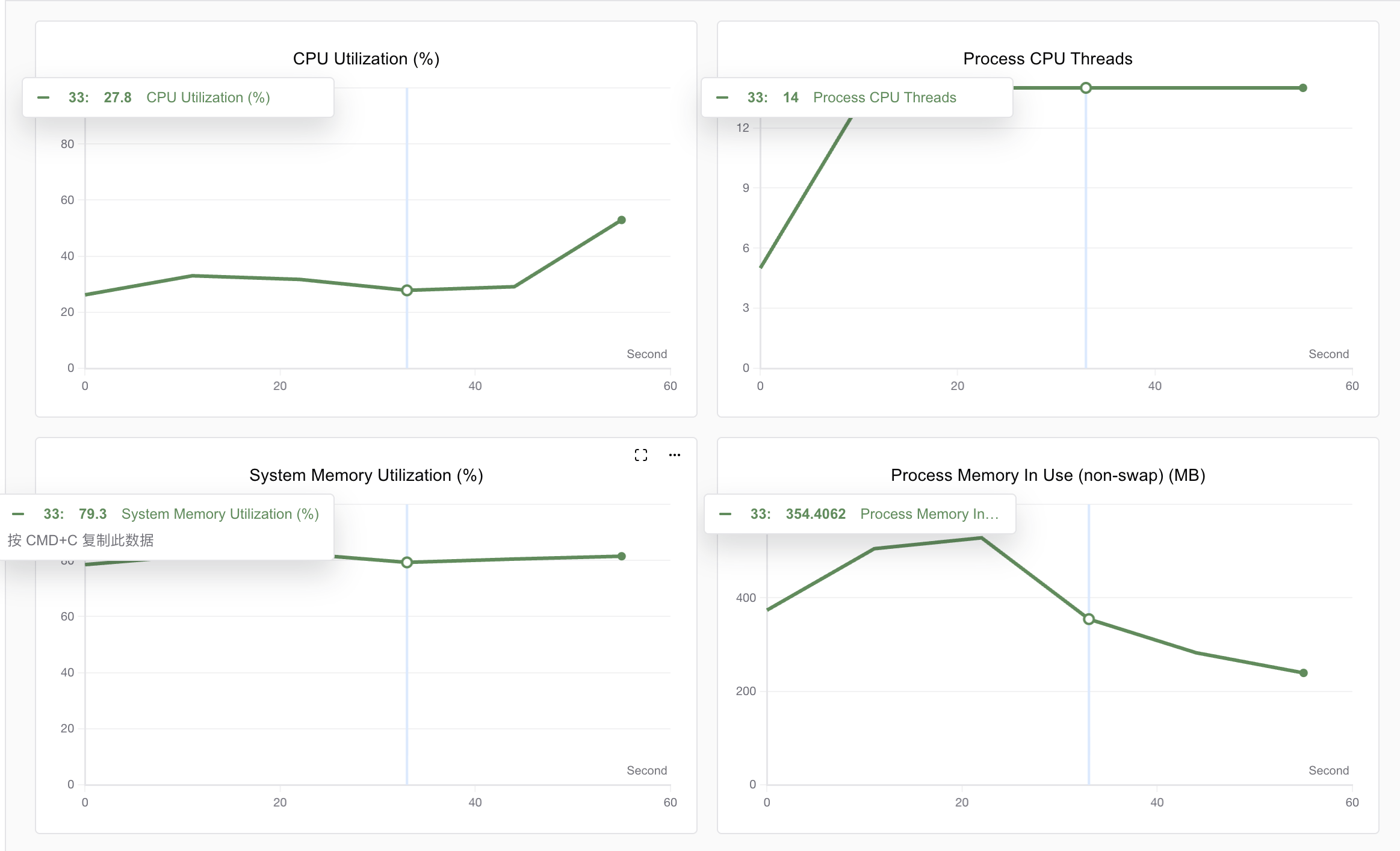Click the green dash legend marker in CPU Utilization tooltip
The image size is (1400, 851).
click(43, 97)
